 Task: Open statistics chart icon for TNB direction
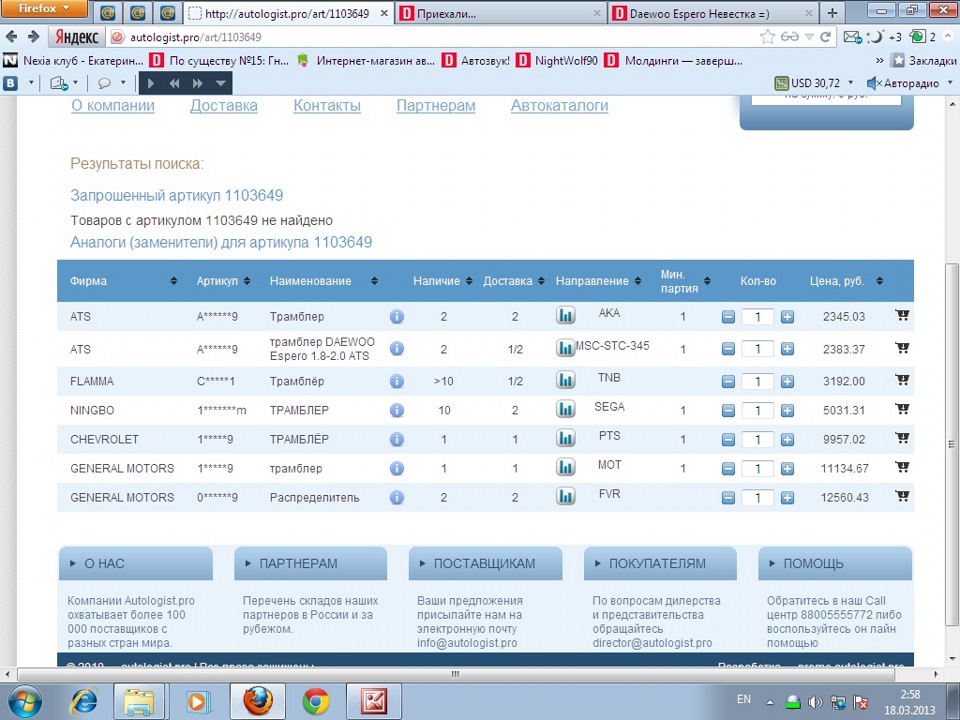pos(566,380)
